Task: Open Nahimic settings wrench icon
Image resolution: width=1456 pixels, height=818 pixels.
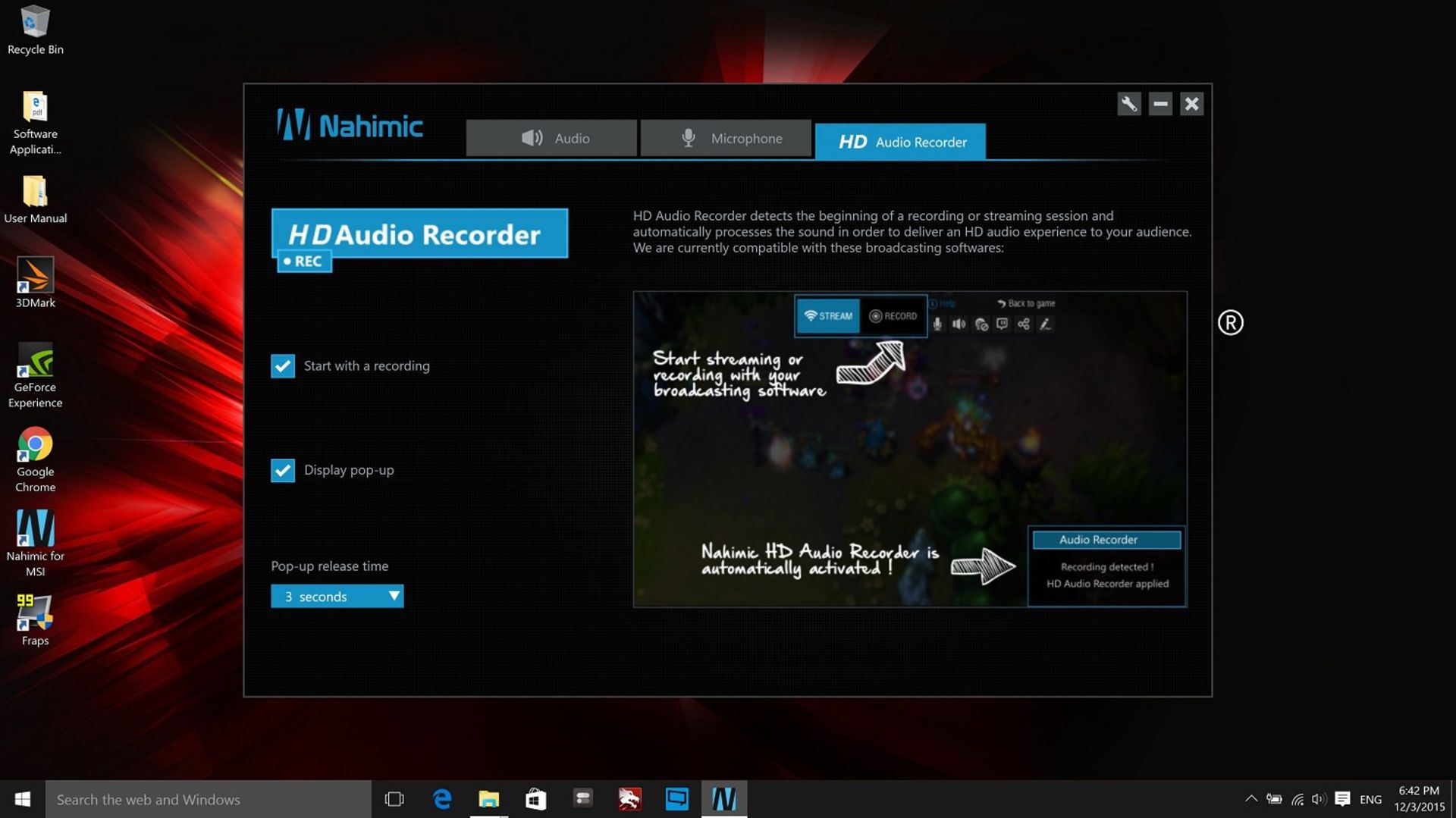Action: coord(1128,104)
